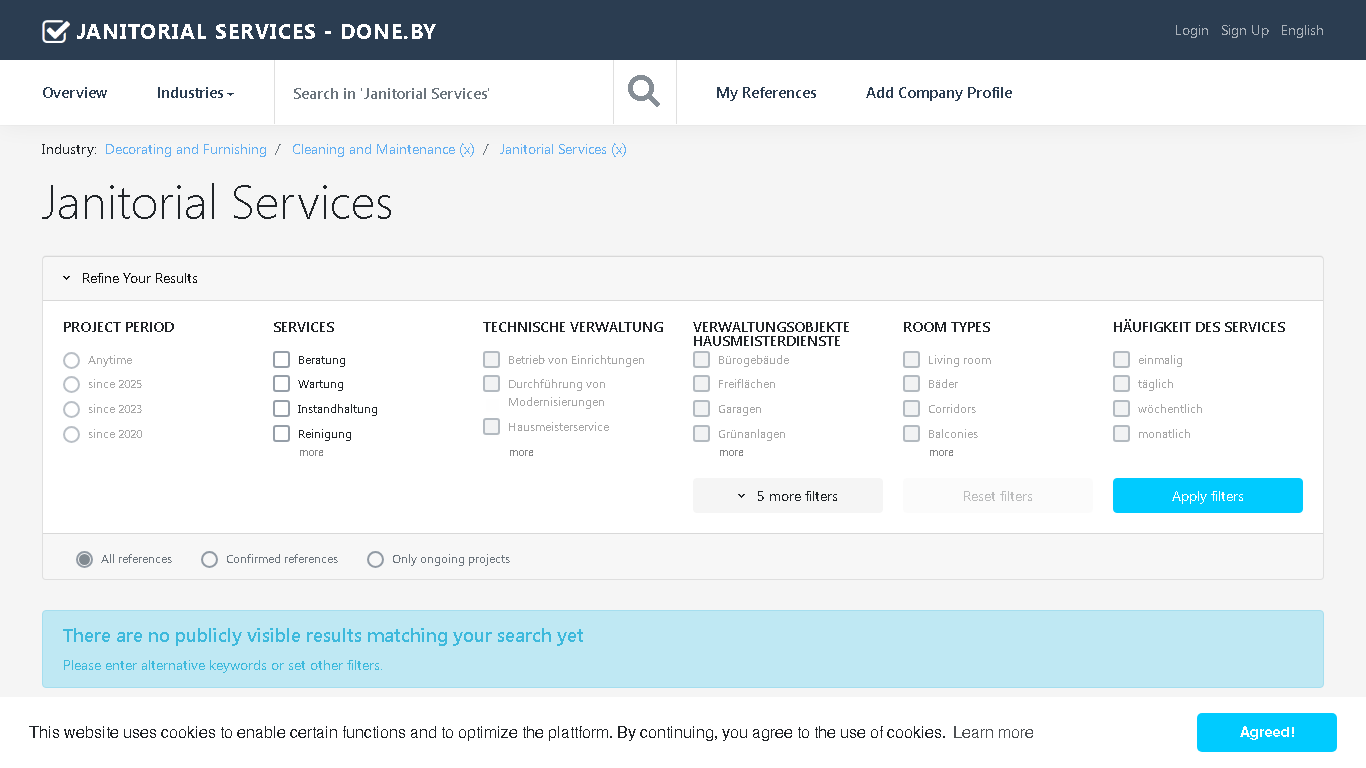Check the Bäder checkbox

click(911, 383)
